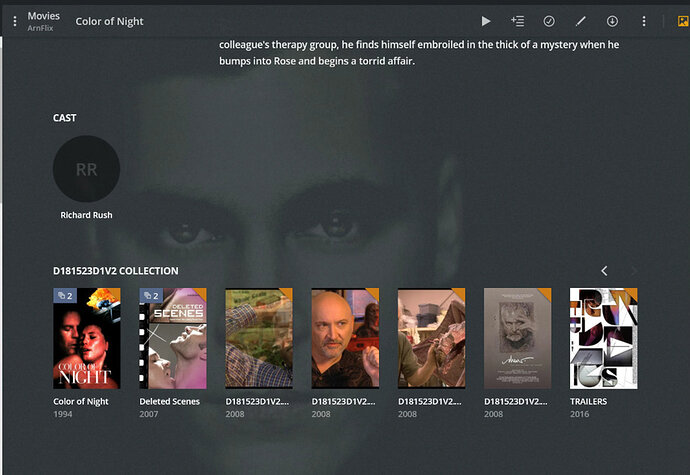
Task: Open Richard Rush cast avatar
Action: coord(86,169)
